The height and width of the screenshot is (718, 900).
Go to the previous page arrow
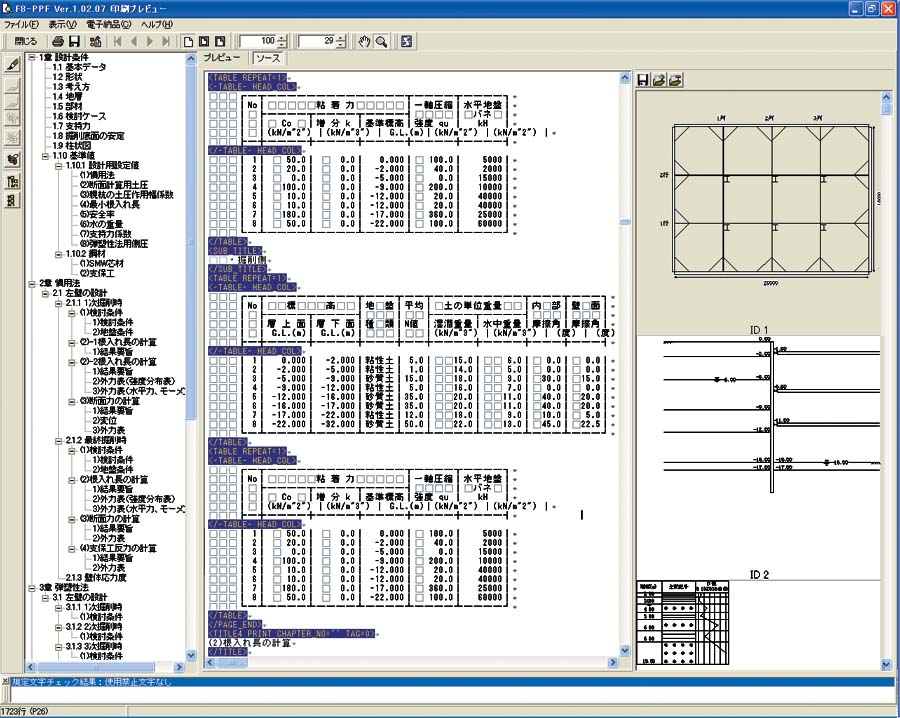(134, 41)
